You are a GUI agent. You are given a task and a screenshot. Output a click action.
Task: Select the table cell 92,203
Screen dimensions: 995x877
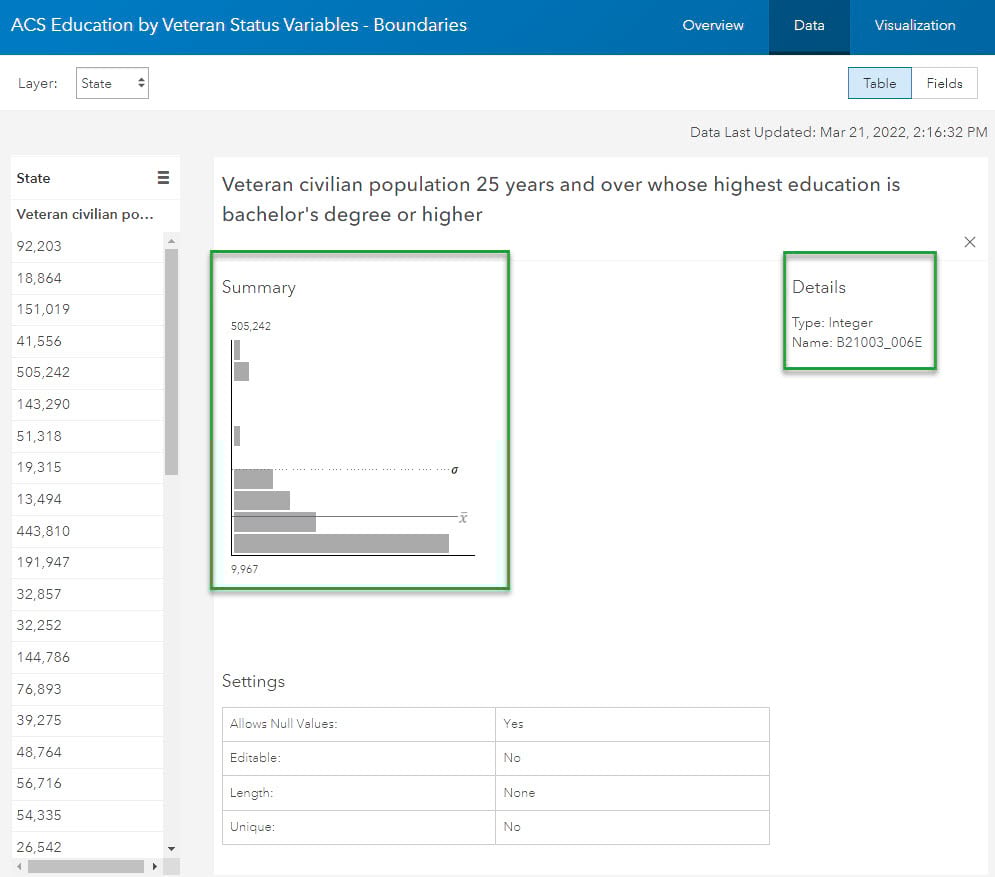pos(88,246)
